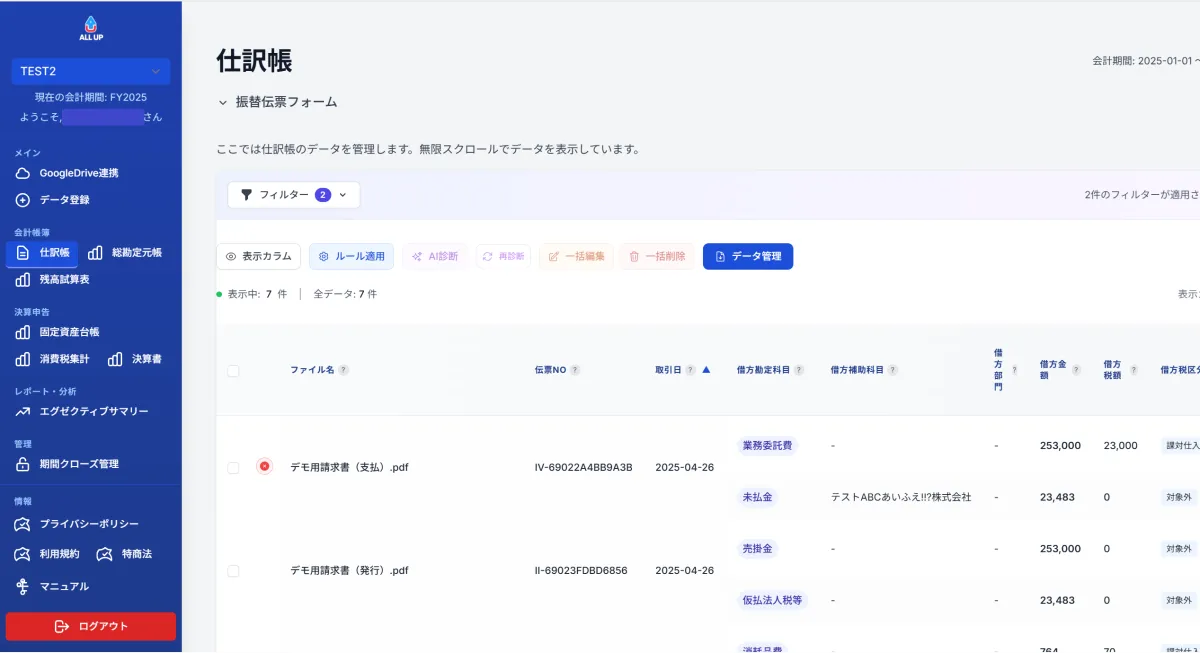Open the TEST2 company selector dropdown
Image resolution: width=1200 pixels, height=653 pixels.
pos(90,71)
